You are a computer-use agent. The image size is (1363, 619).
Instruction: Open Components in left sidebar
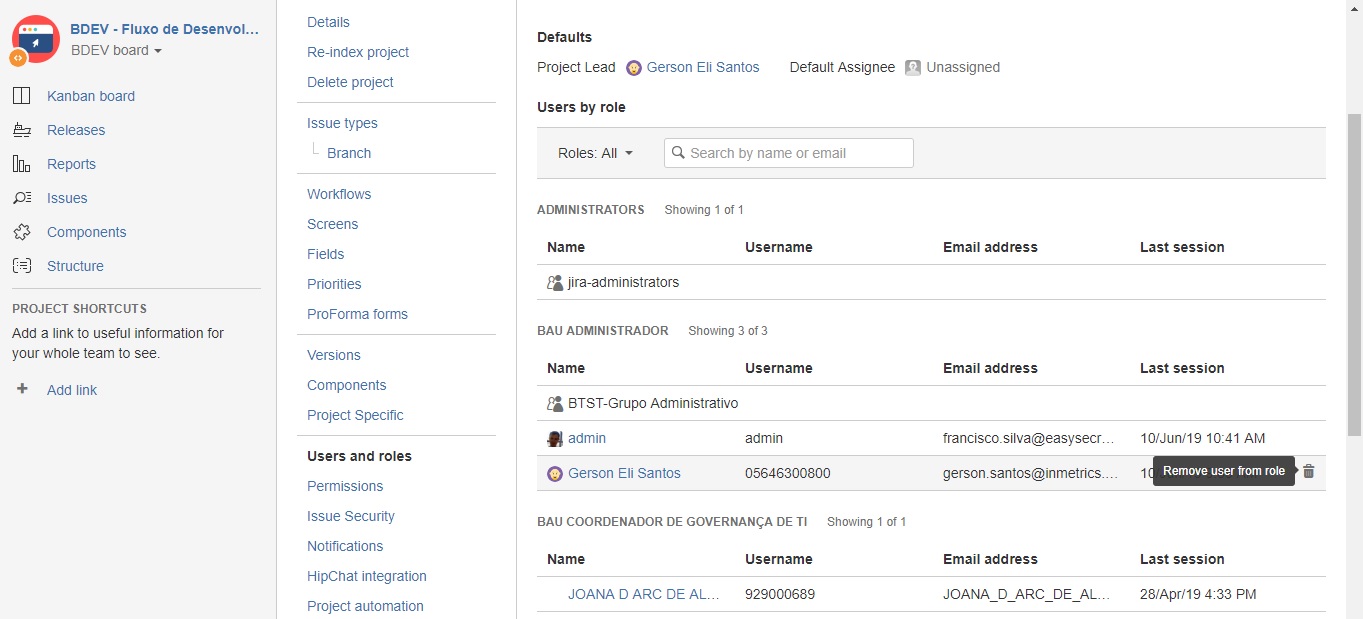[87, 232]
